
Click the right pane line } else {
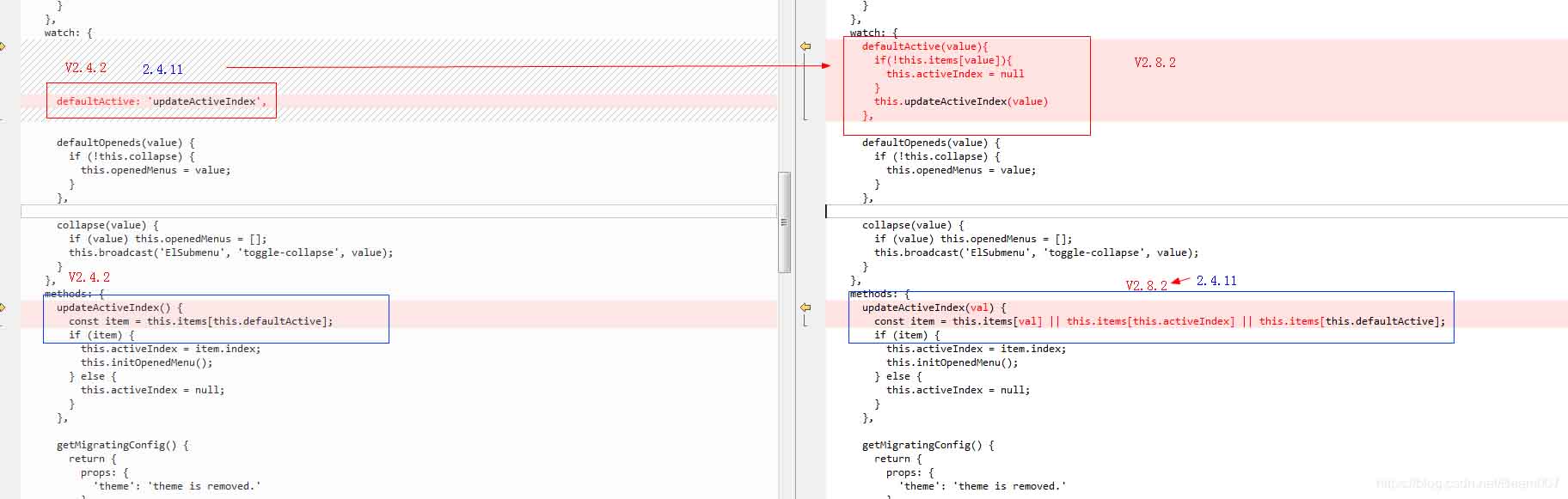click(x=898, y=376)
